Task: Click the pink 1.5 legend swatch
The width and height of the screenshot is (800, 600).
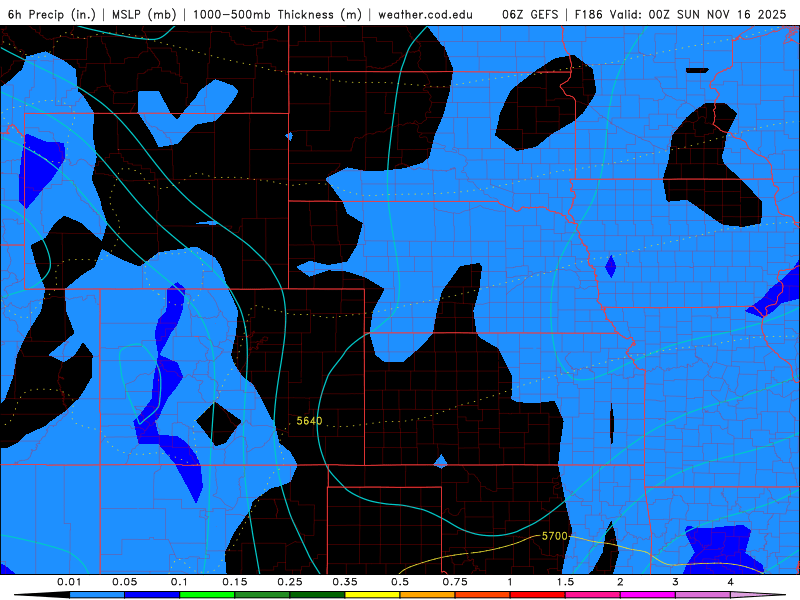Action: click(593, 595)
